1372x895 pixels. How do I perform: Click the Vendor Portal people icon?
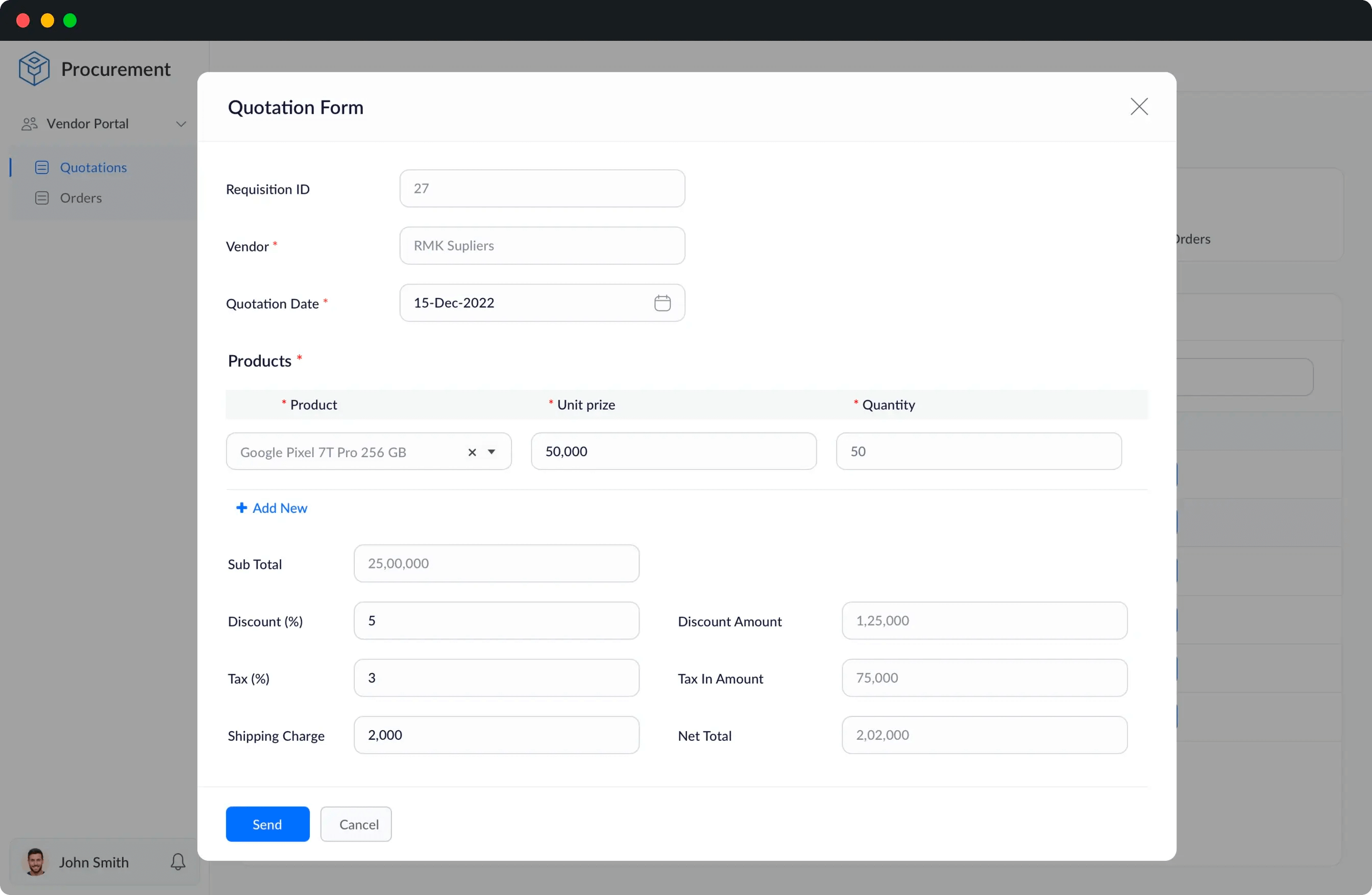click(x=30, y=123)
